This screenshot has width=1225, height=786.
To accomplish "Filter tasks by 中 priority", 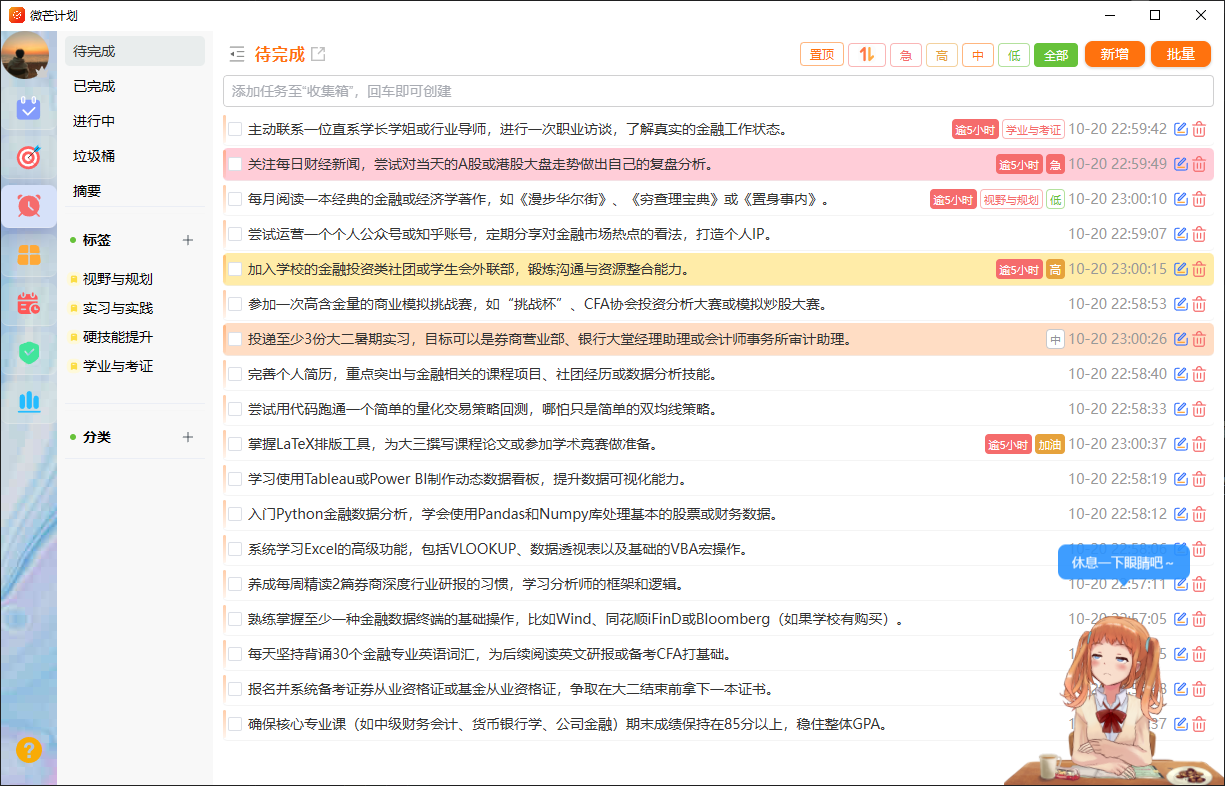I will click(977, 54).
